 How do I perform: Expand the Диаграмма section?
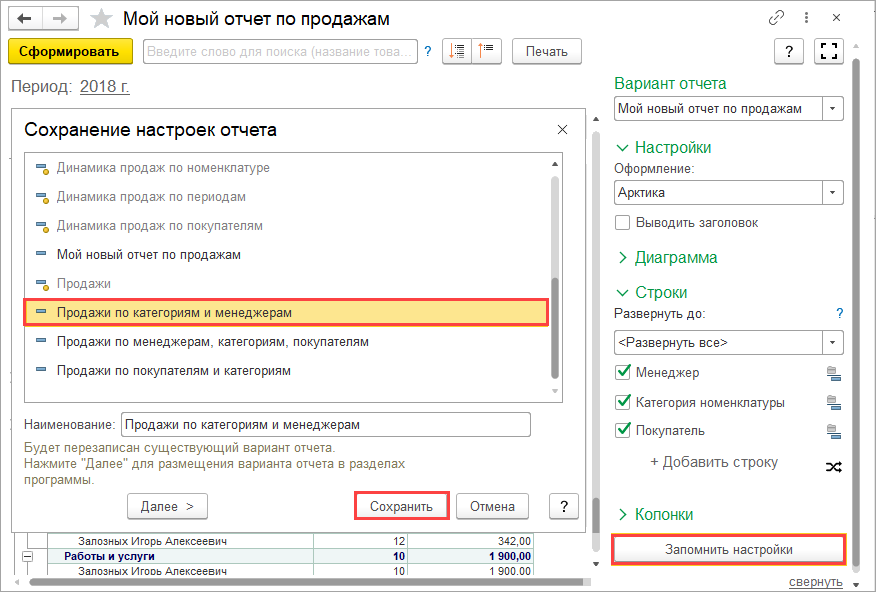(x=665, y=257)
